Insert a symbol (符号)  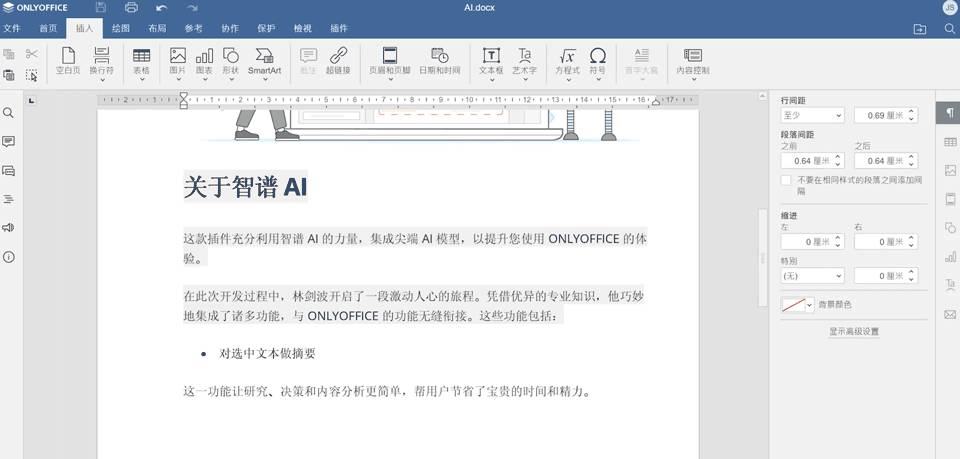click(x=598, y=61)
